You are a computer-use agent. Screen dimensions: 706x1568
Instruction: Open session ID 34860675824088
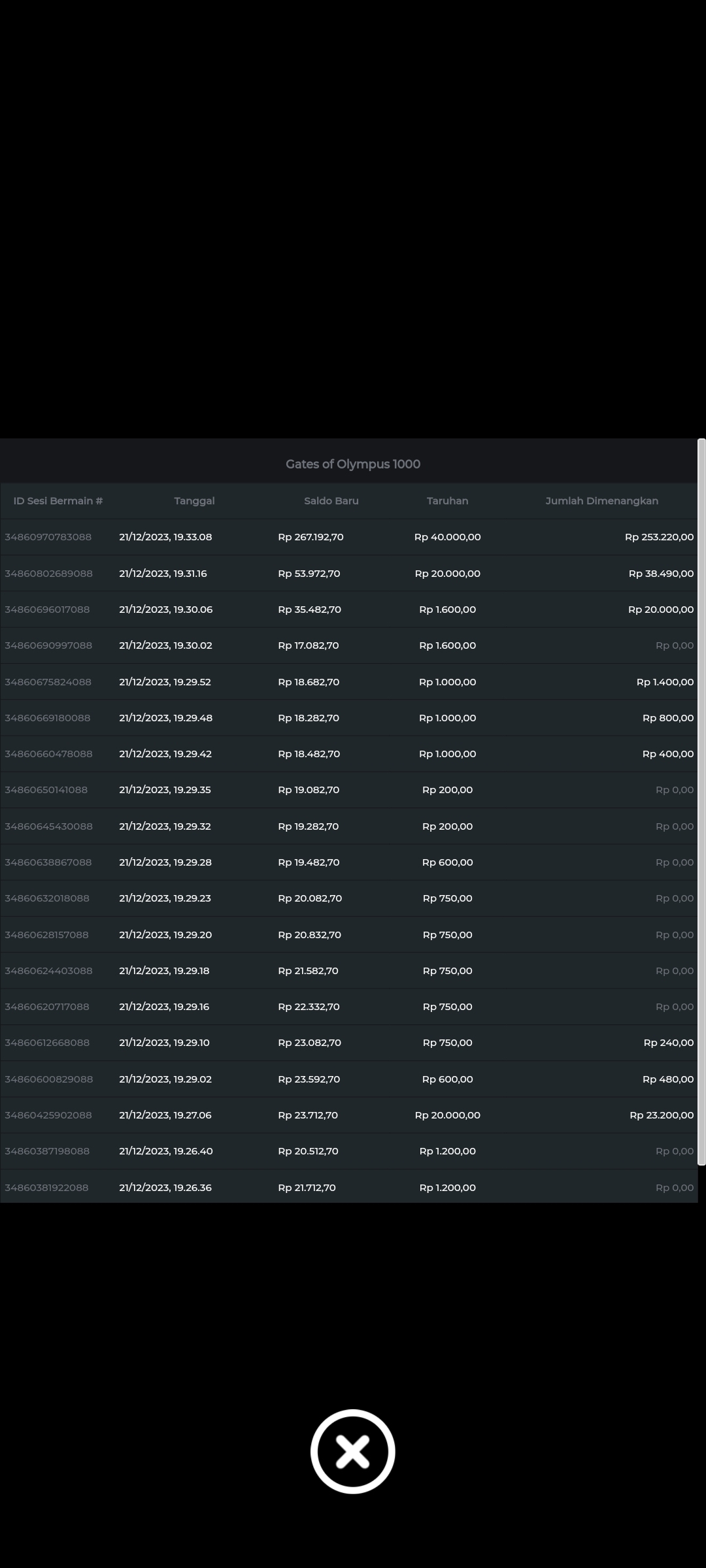coord(48,682)
